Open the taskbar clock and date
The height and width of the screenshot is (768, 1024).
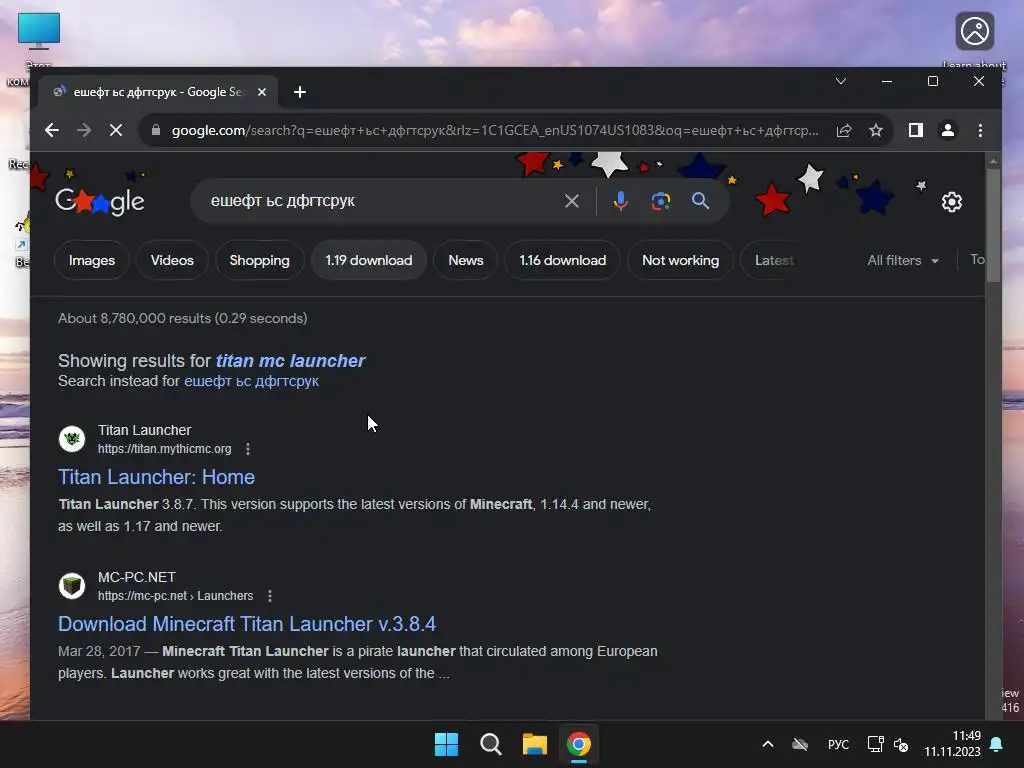click(952, 744)
